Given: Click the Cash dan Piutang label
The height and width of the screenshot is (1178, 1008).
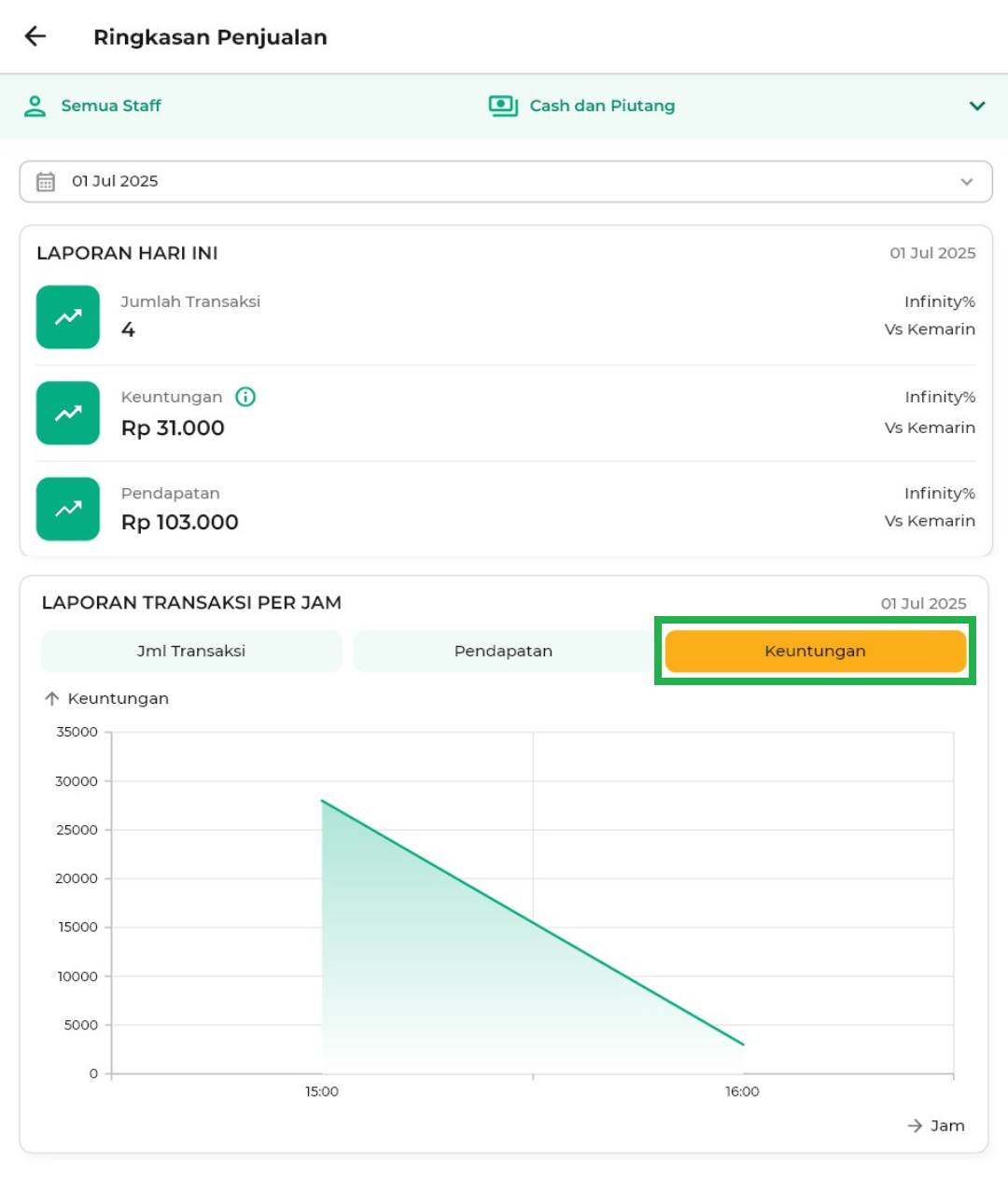Looking at the screenshot, I should point(602,105).
